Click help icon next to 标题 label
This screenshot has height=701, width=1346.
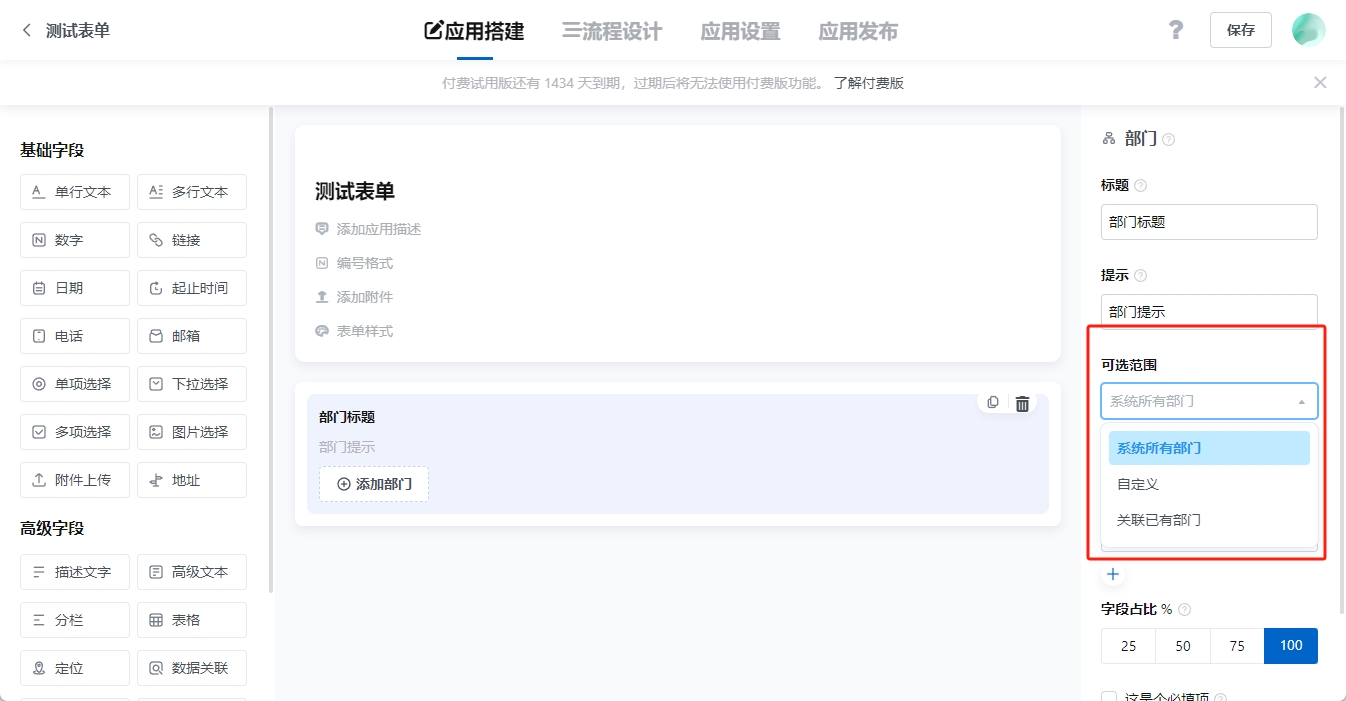(x=1141, y=186)
